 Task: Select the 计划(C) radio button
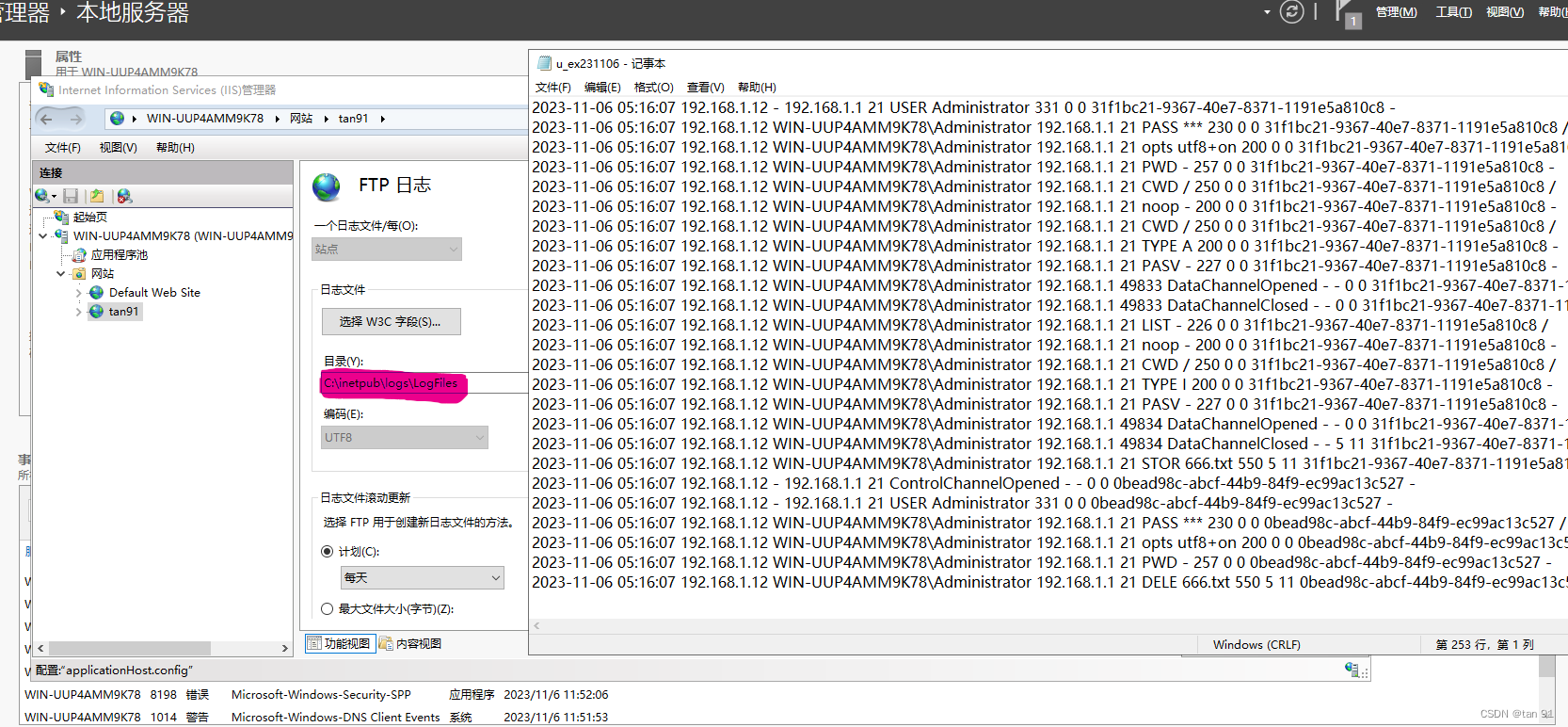328,551
